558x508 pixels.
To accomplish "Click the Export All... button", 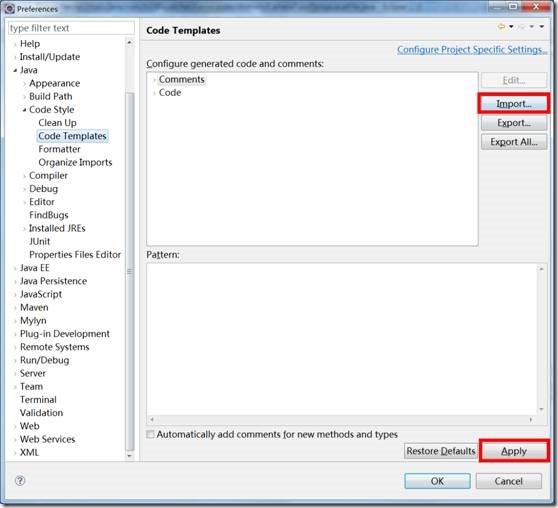I will point(514,142).
